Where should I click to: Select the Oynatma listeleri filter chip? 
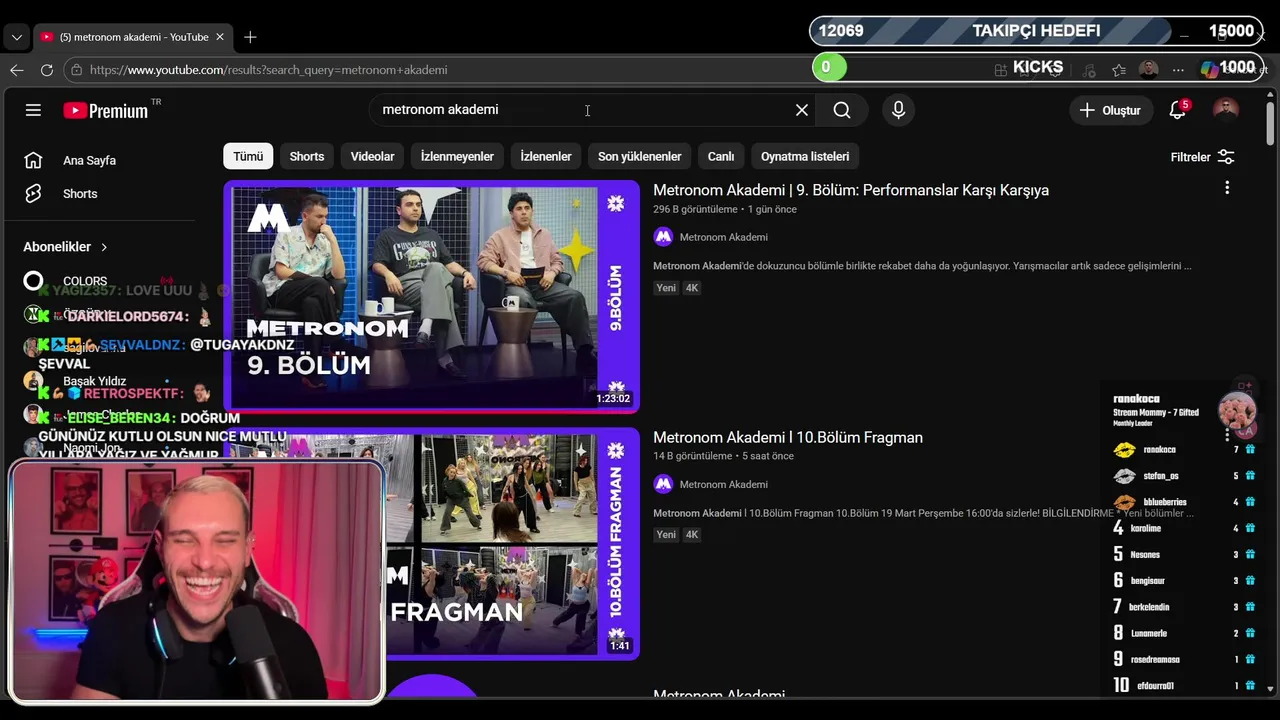point(805,156)
